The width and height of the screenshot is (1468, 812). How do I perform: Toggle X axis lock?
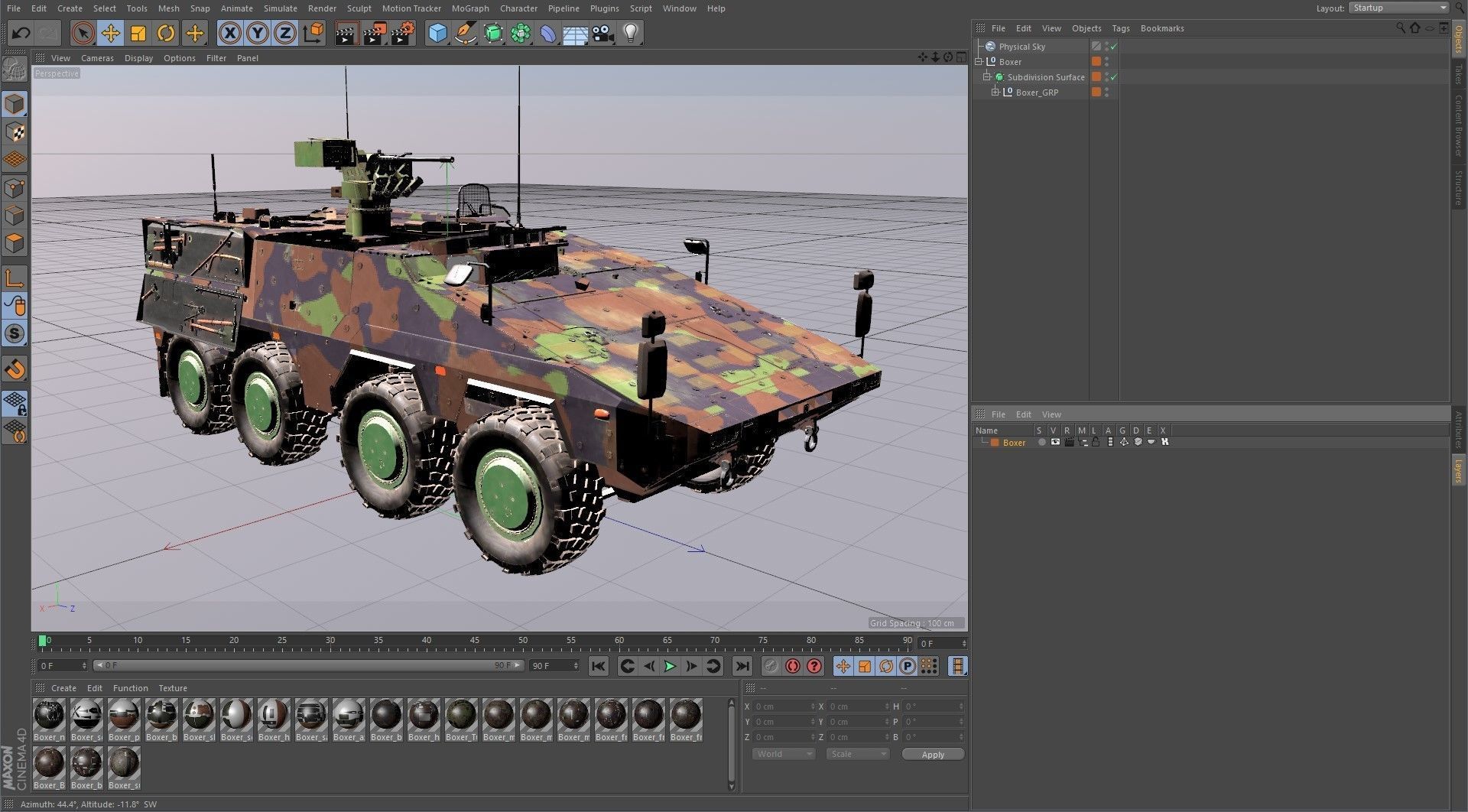(230, 33)
